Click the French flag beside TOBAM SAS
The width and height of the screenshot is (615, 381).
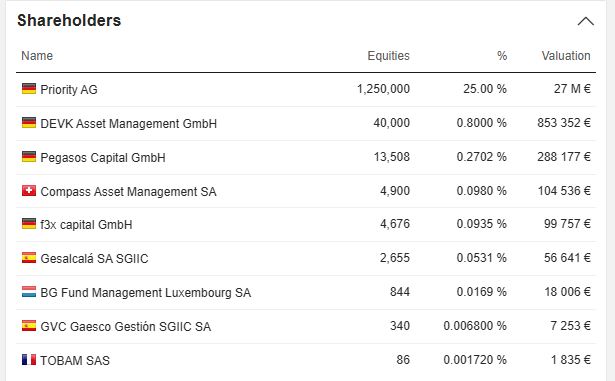click(29, 360)
